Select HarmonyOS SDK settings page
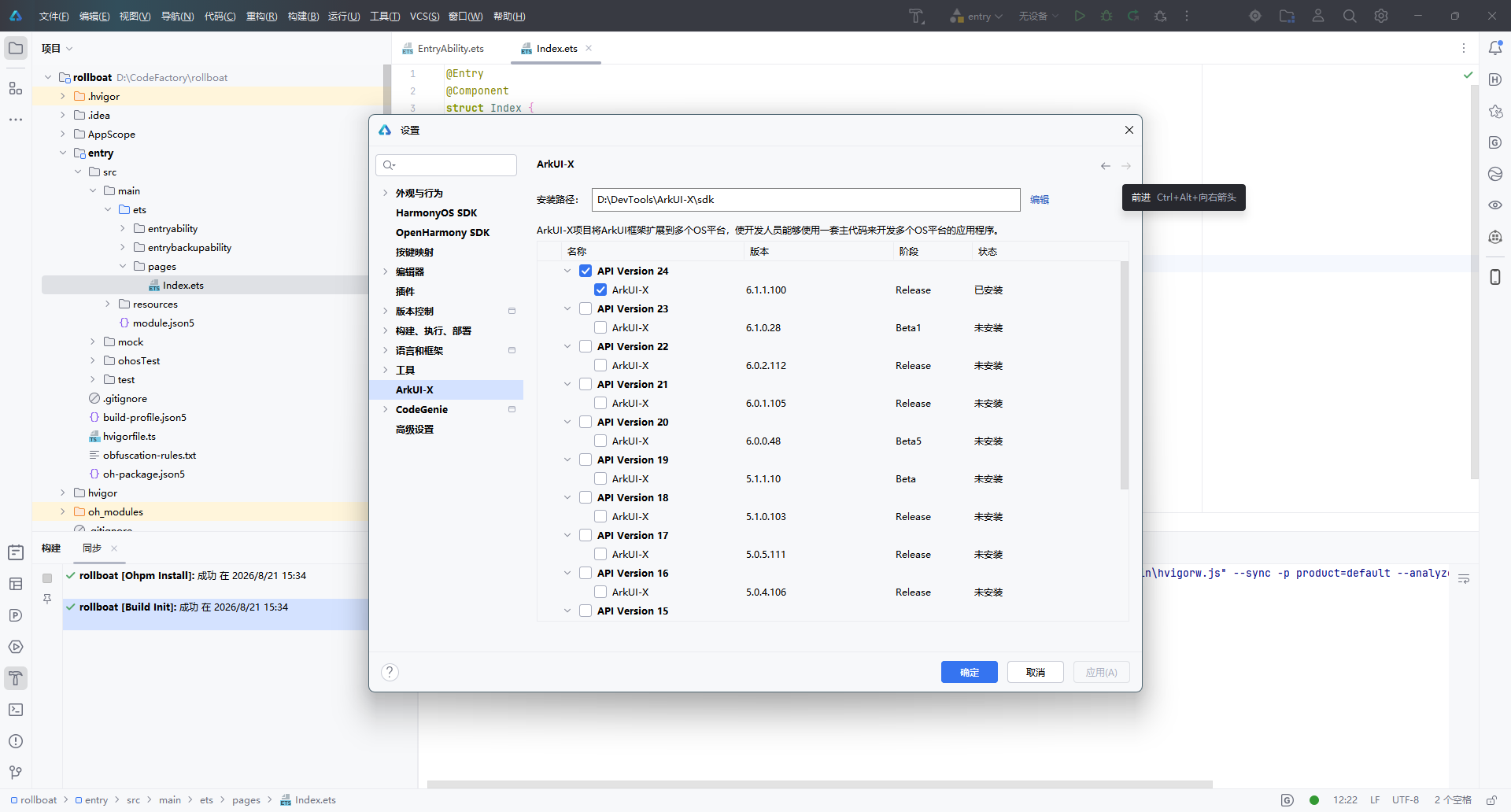The image size is (1511, 812). pos(436,212)
